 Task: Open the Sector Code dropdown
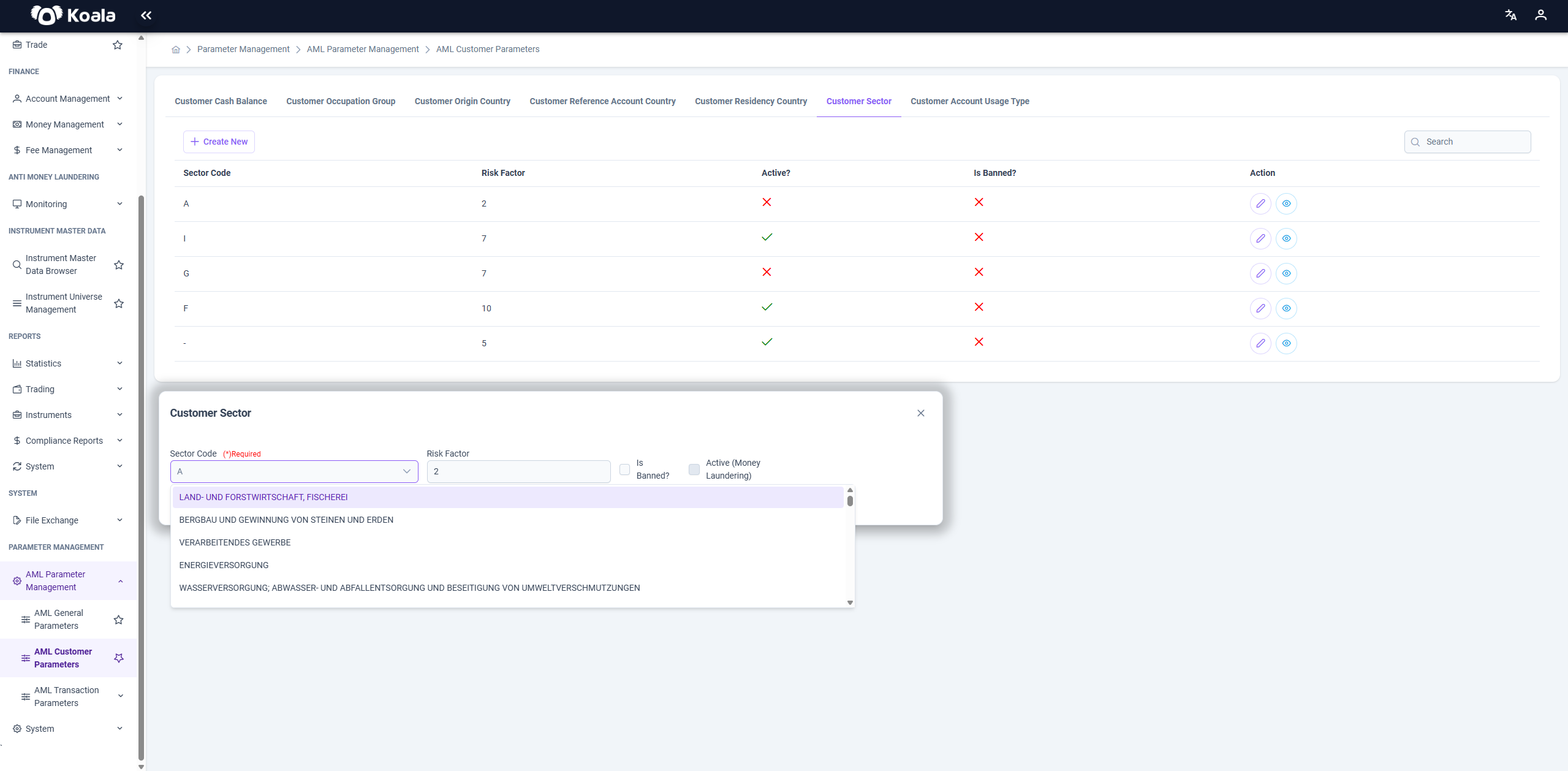click(294, 471)
